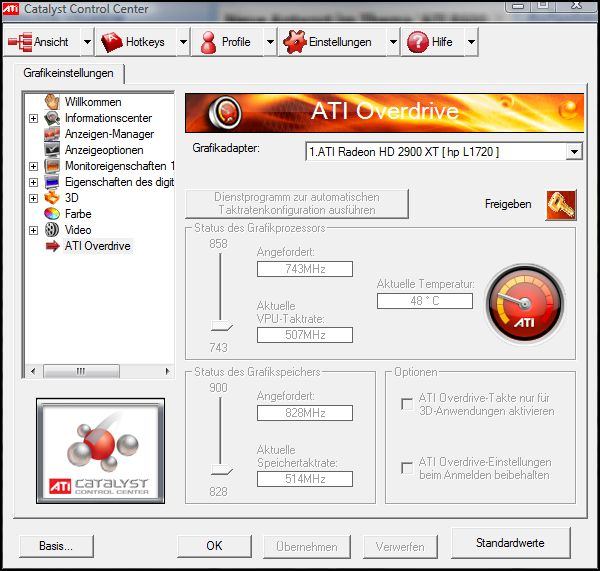The height and width of the screenshot is (571, 600).
Task: Click the ATI logo in title bar
Action: tap(11, 8)
